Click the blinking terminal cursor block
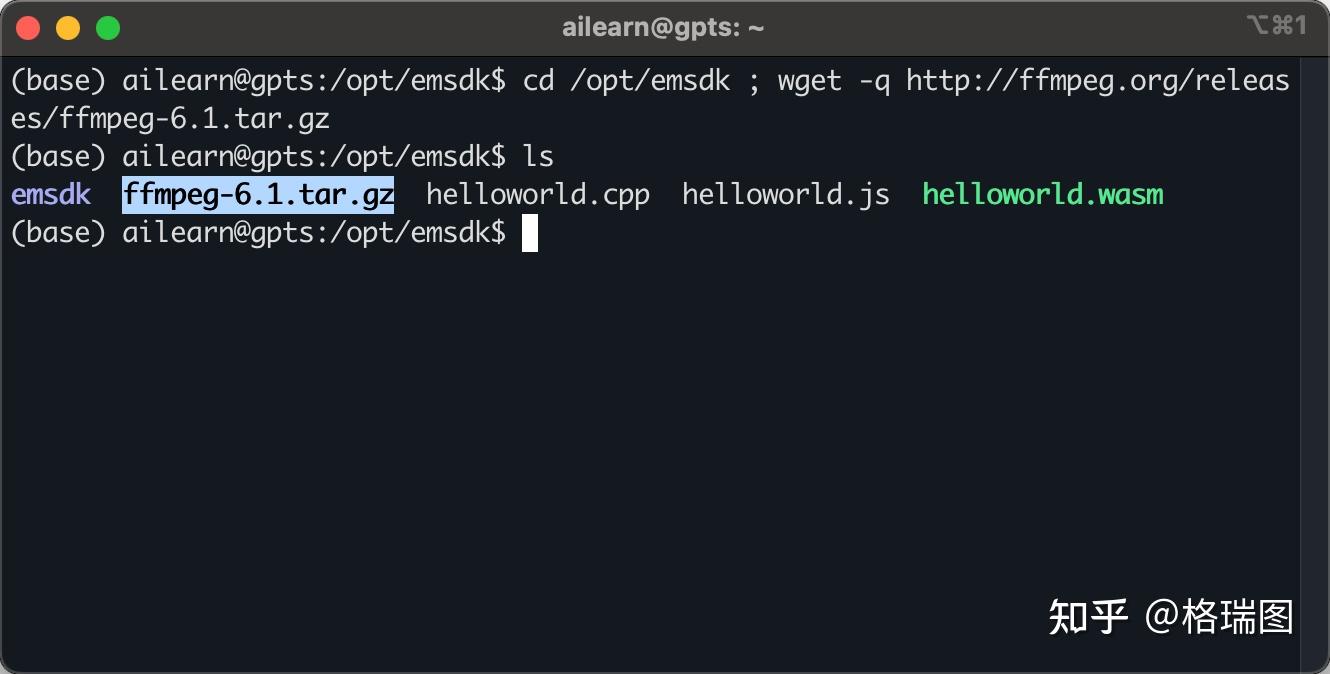1330x674 pixels. (530, 233)
